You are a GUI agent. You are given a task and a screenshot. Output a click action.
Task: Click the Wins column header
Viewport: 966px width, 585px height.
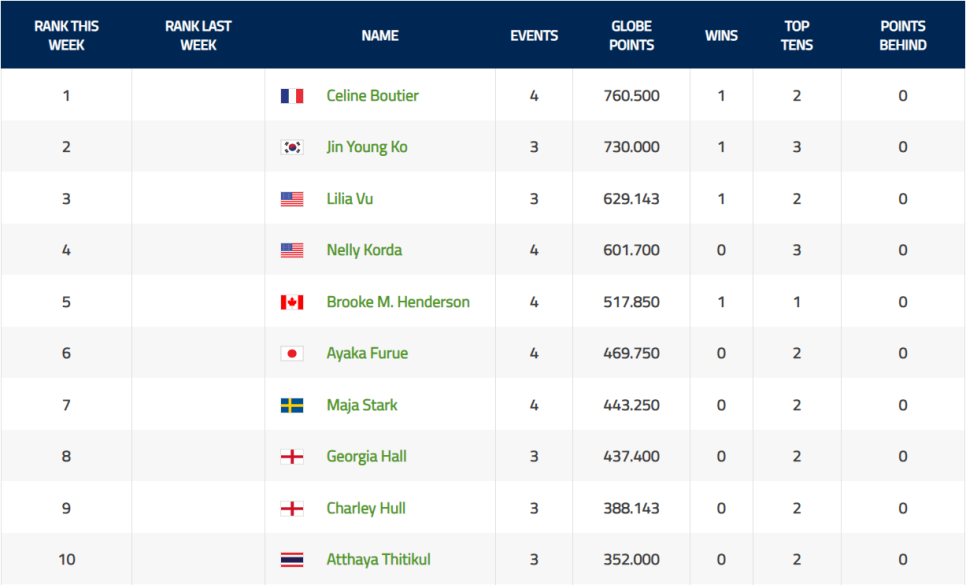point(721,35)
